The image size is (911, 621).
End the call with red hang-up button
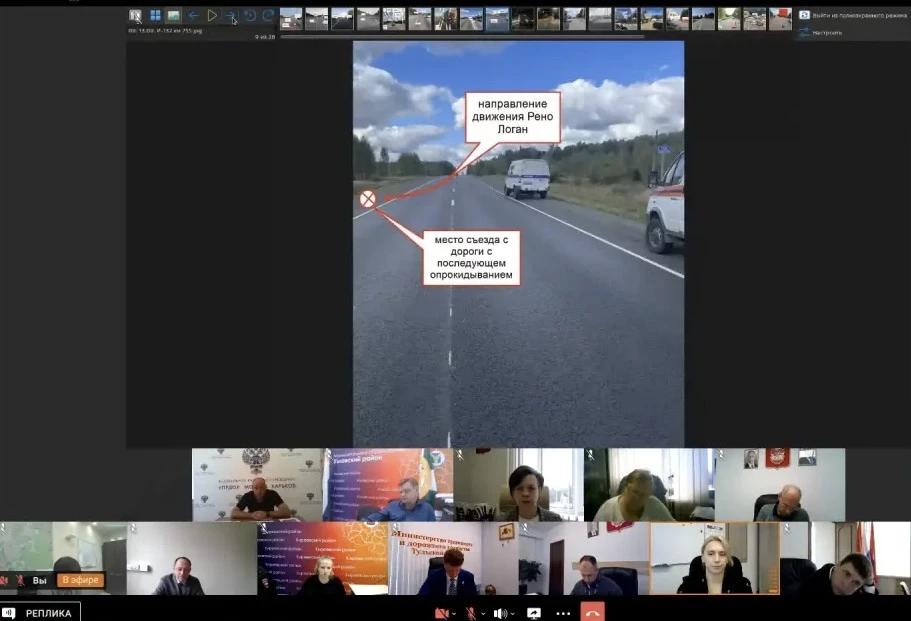(x=592, y=612)
